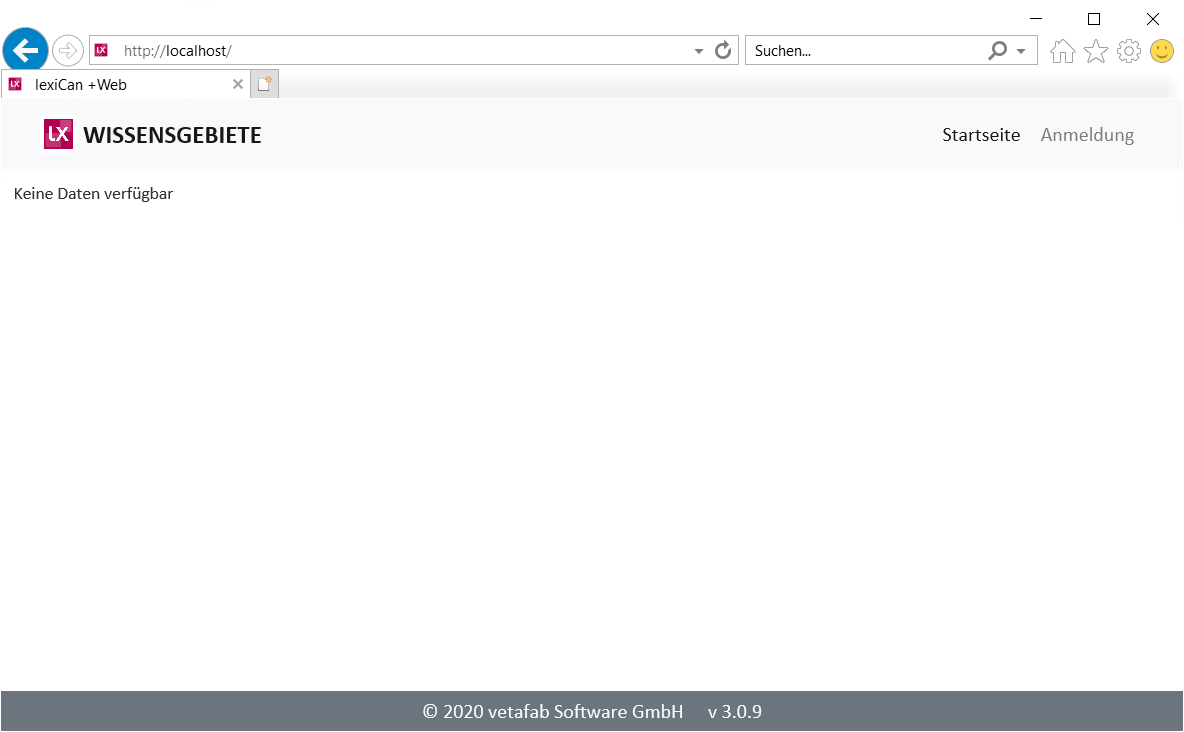This screenshot has height=732, width=1184.
Task: Open browser settings gear icon
Action: pyautogui.click(x=1129, y=51)
